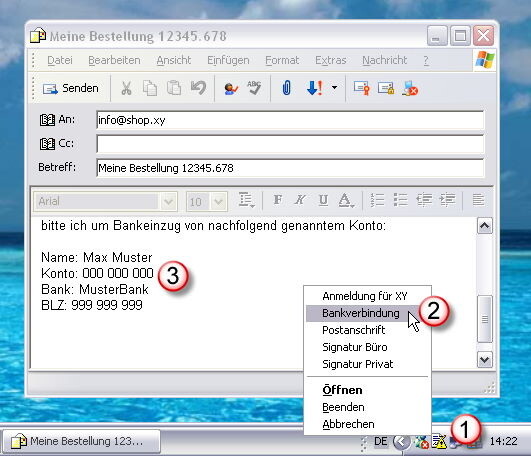Toggle underline formatting U button

[323, 200]
